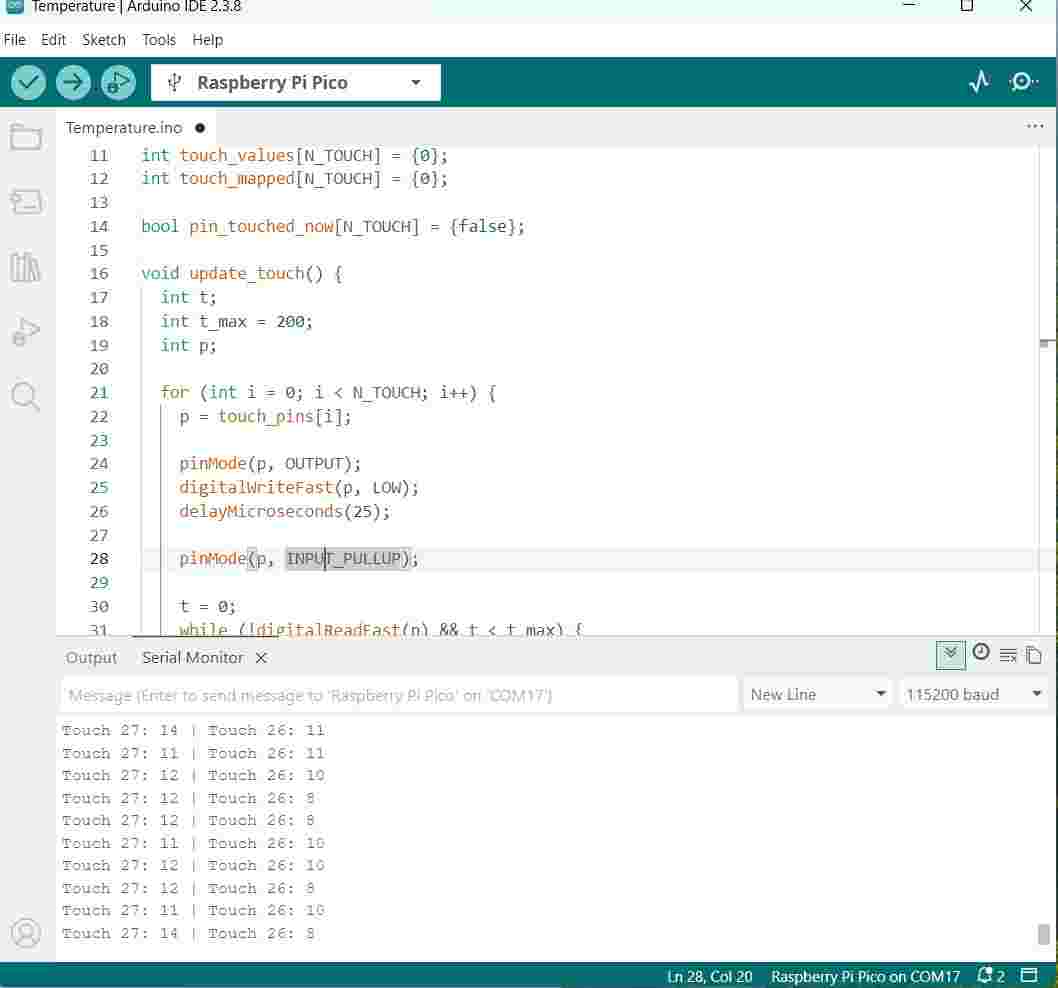Copy serial output using copy icon

1034,655
